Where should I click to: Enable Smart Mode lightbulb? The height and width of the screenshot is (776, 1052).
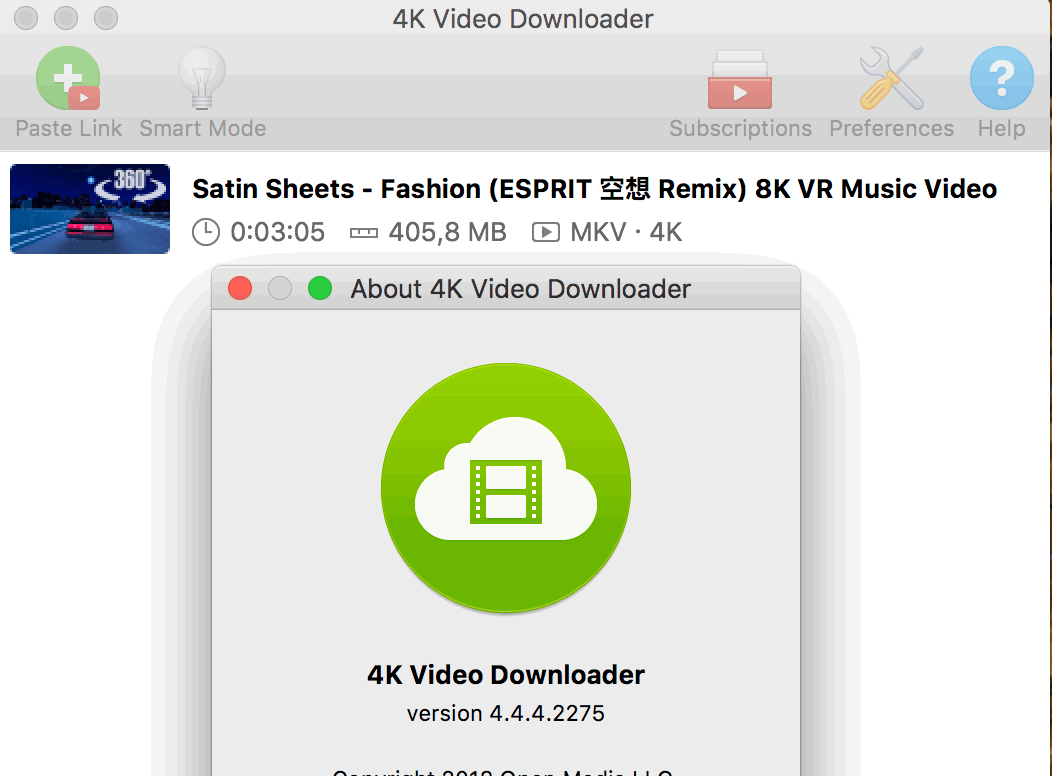202,78
